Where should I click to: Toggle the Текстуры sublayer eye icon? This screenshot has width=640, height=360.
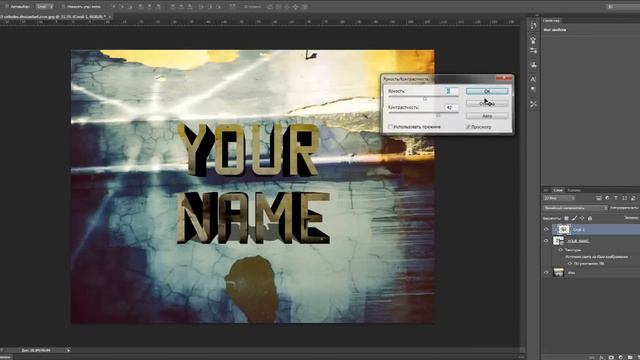pos(561,250)
